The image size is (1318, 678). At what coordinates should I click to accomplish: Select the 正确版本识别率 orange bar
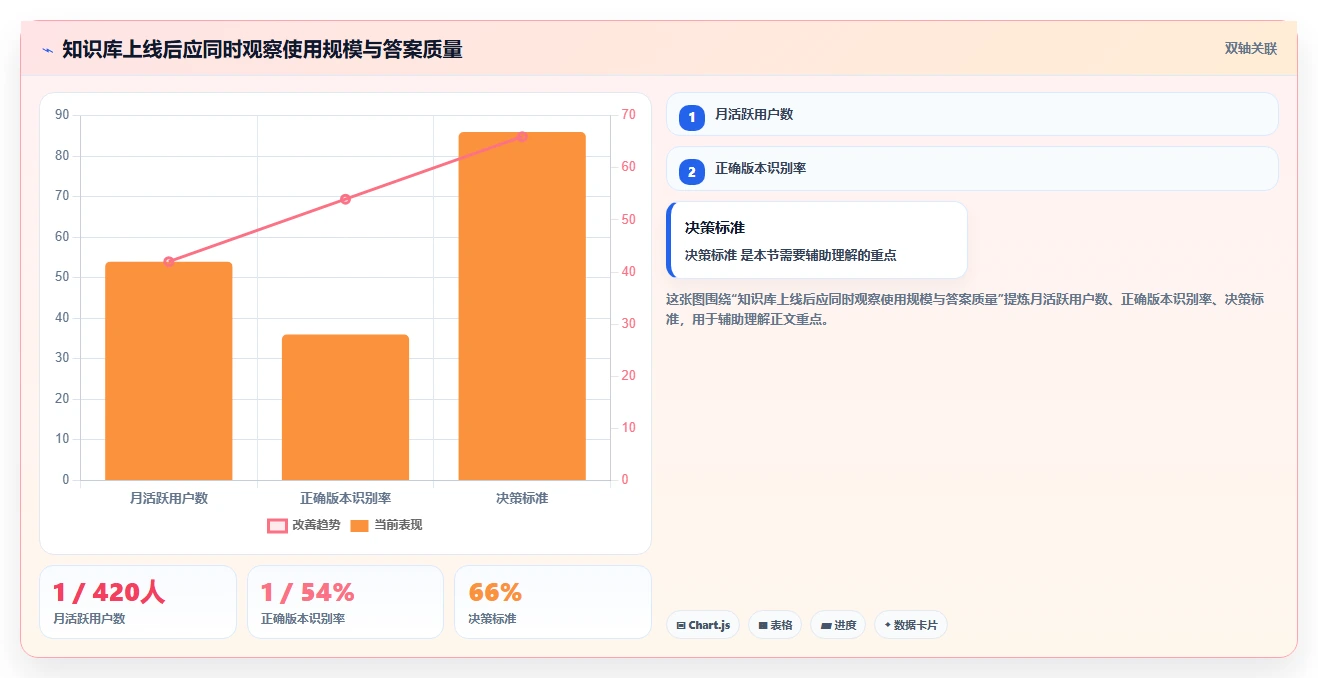point(345,407)
